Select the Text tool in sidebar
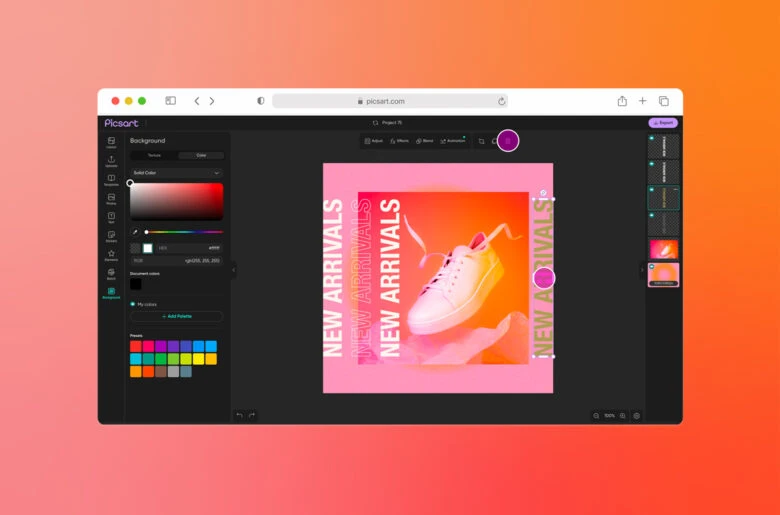This screenshot has width=780, height=515. [x=111, y=217]
